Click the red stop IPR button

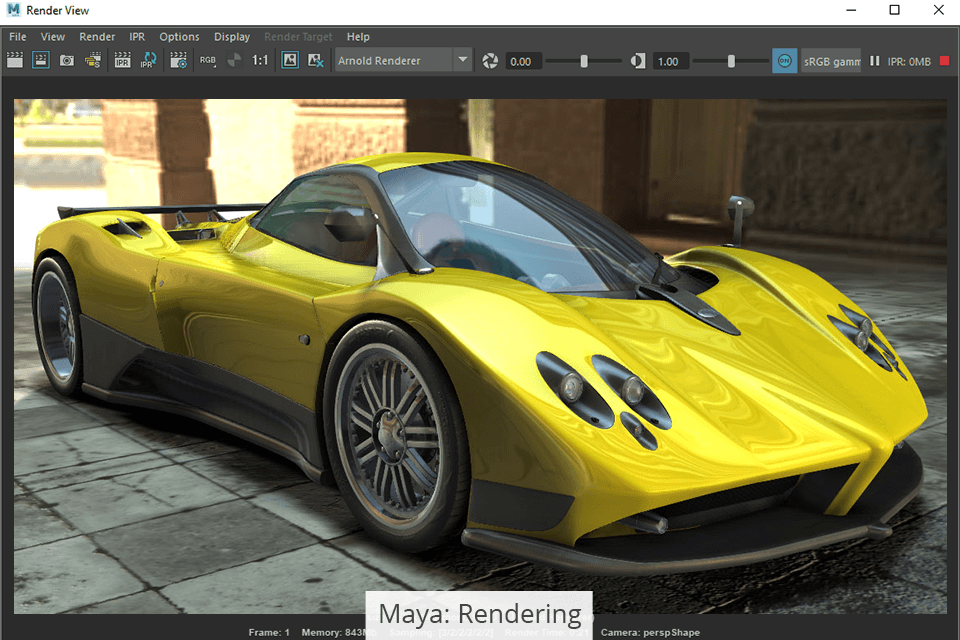(945, 61)
